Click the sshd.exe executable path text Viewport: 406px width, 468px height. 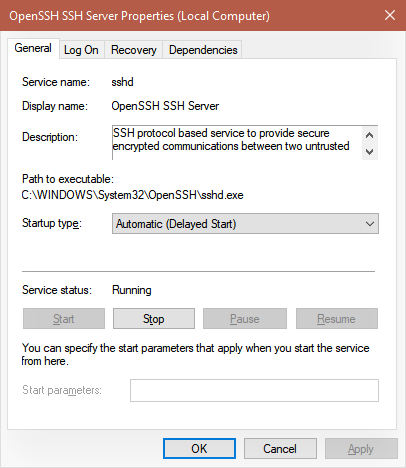tap(132, 195)
